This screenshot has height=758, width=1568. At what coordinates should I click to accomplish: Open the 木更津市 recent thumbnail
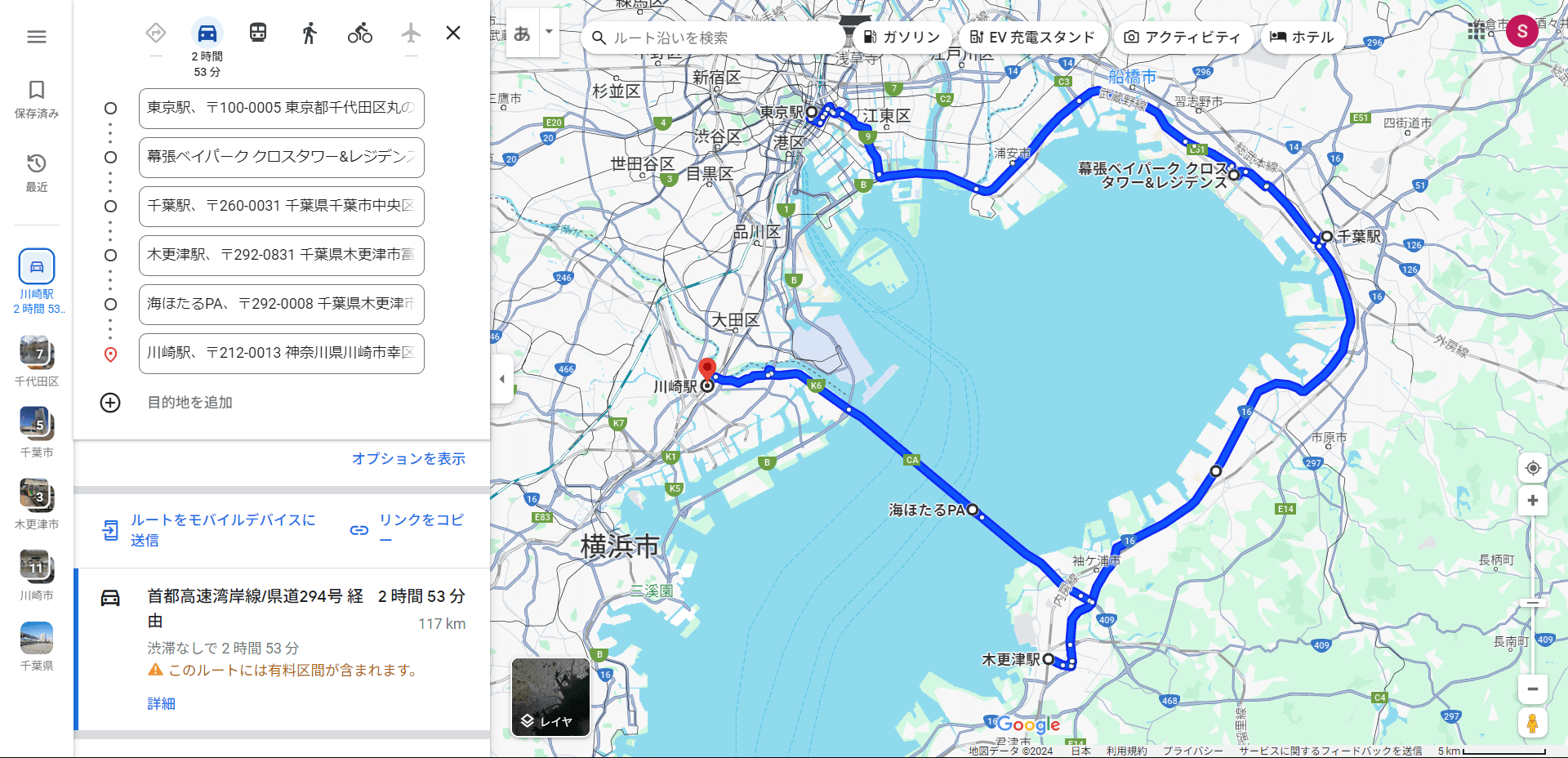pyautogui.click(x=37, y=504)
